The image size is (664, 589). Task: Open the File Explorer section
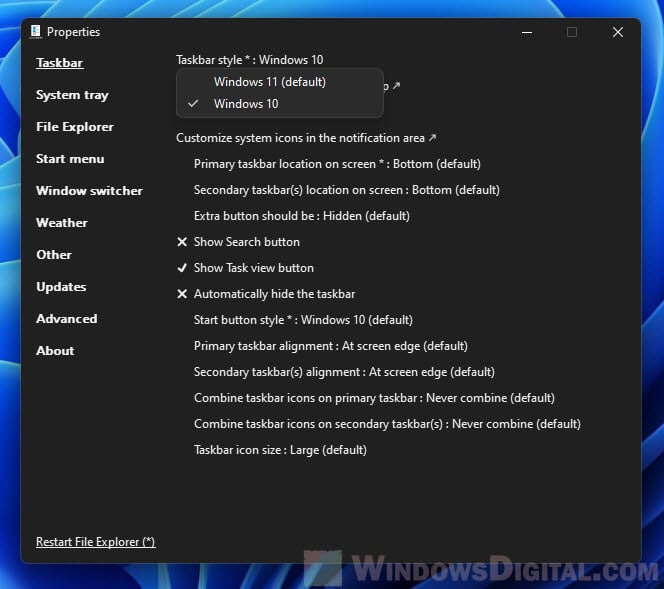tap(75, 127)
